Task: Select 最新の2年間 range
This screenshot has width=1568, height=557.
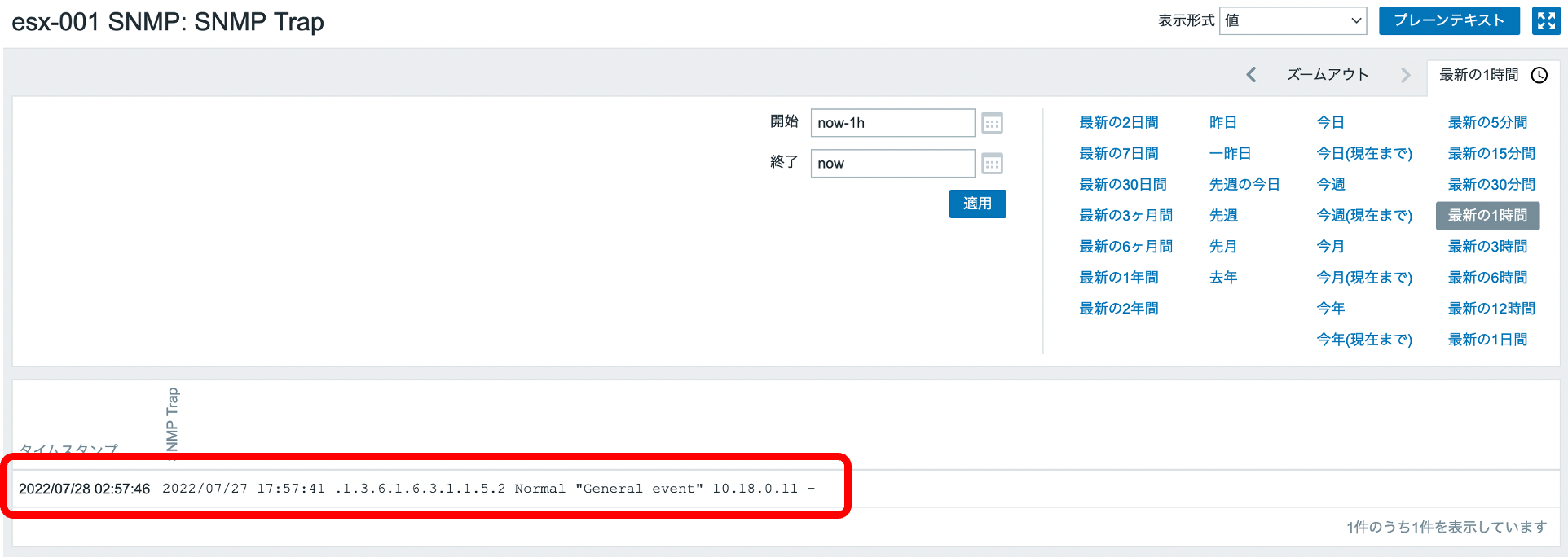Action: [1119, 308]
